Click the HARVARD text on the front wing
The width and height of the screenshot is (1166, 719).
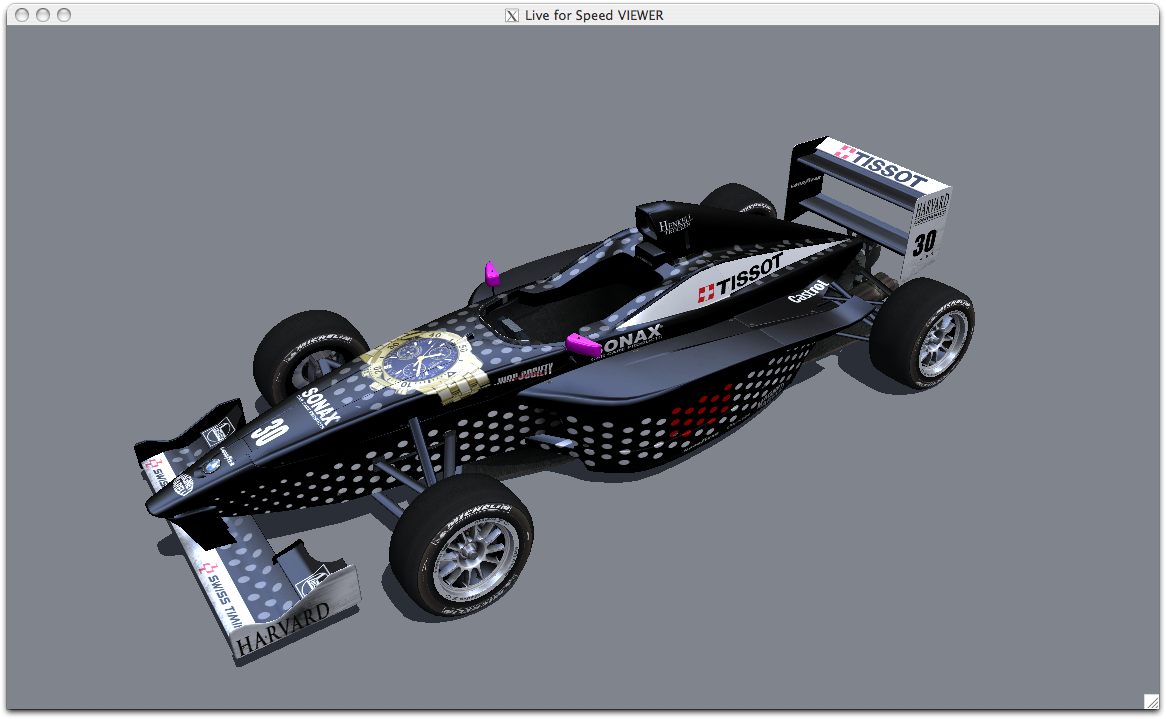click(x=283, y=629)
